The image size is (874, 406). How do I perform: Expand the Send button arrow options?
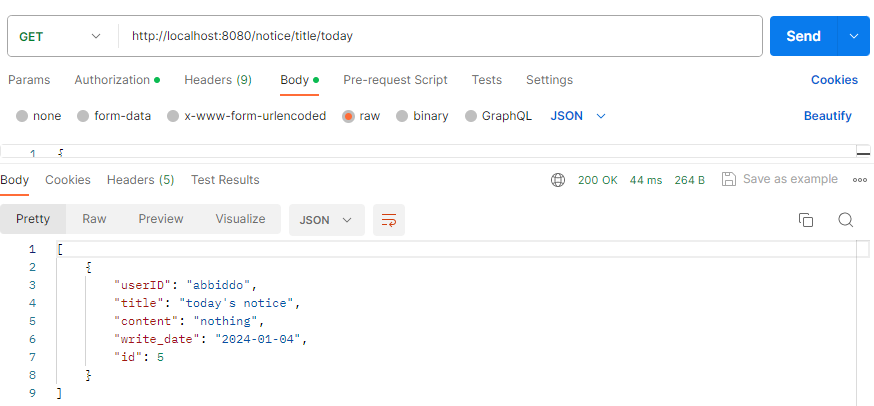point(854,36)
